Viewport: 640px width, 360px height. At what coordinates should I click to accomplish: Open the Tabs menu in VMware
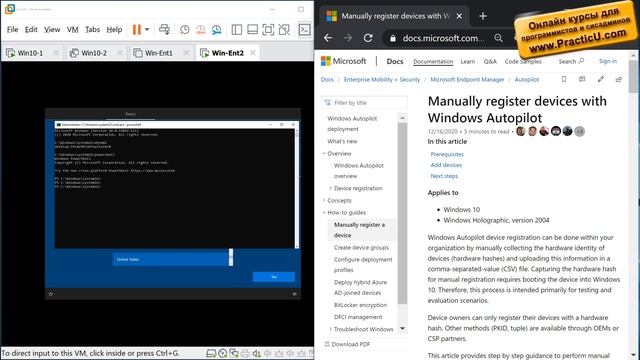pyautogui.click(x=92, y=29)
